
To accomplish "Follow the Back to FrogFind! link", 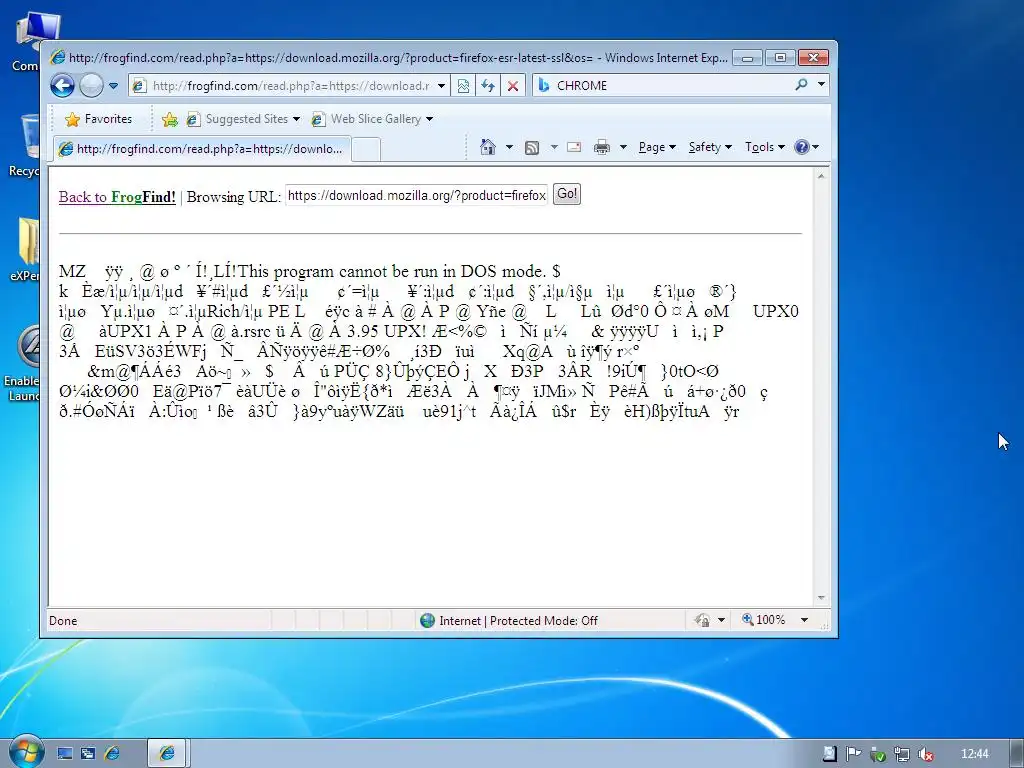I will (117, 197).
